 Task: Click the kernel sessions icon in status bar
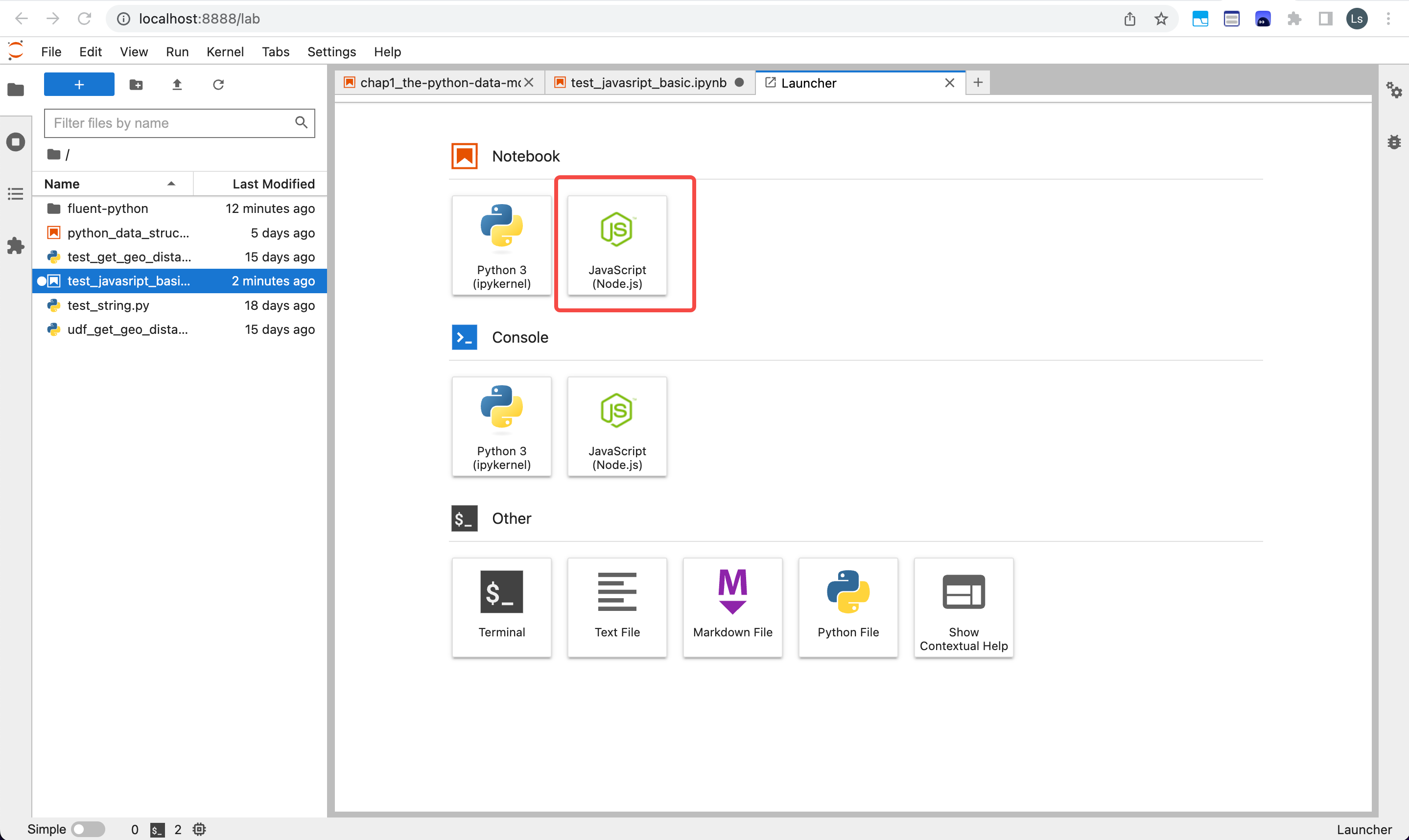199,829
